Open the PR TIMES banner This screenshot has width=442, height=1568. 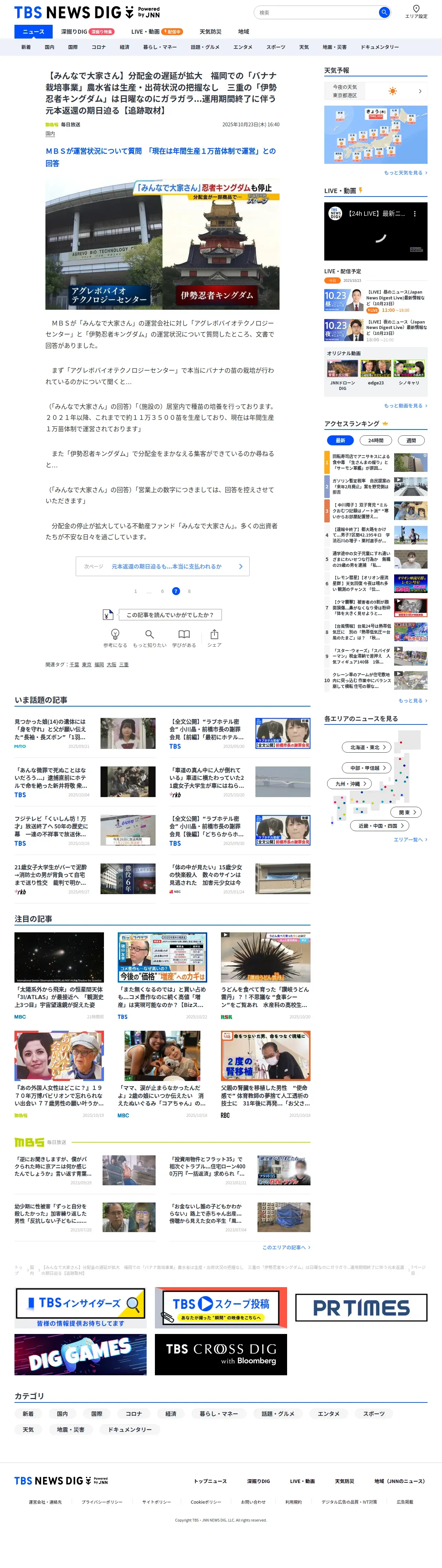(x=361, y=1307)
